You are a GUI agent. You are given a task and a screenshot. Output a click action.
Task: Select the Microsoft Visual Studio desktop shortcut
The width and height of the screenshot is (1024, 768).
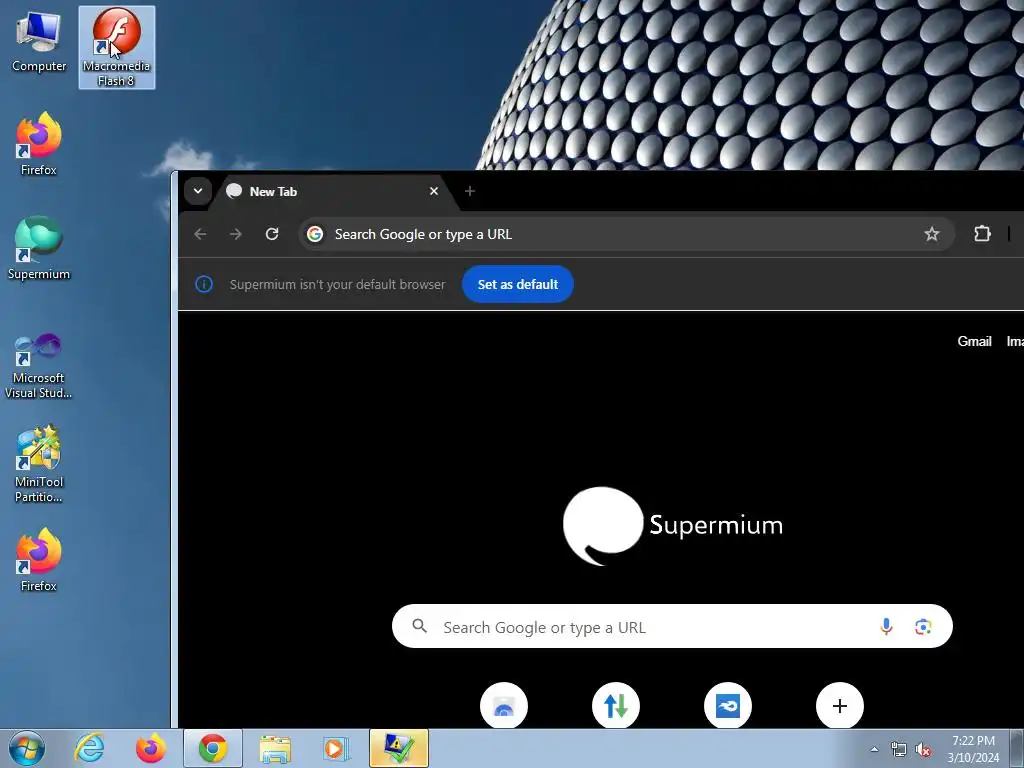(39, 366)
